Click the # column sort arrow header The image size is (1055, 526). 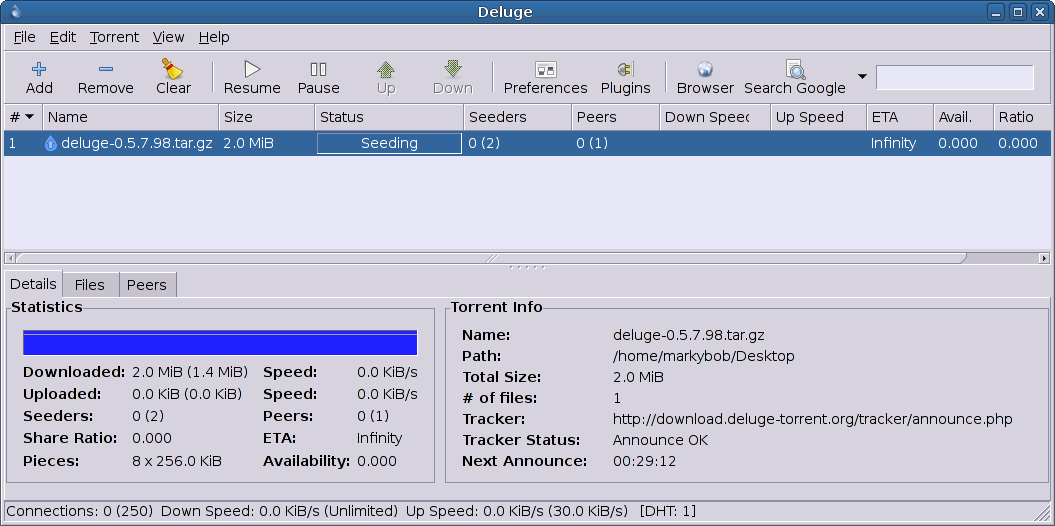click(22, 117)
